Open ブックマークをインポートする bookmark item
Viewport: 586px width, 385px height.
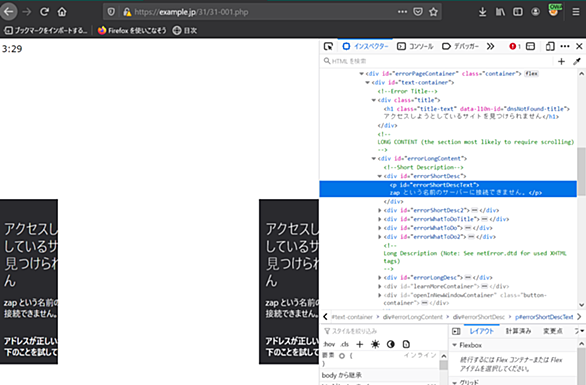point(45,31)
